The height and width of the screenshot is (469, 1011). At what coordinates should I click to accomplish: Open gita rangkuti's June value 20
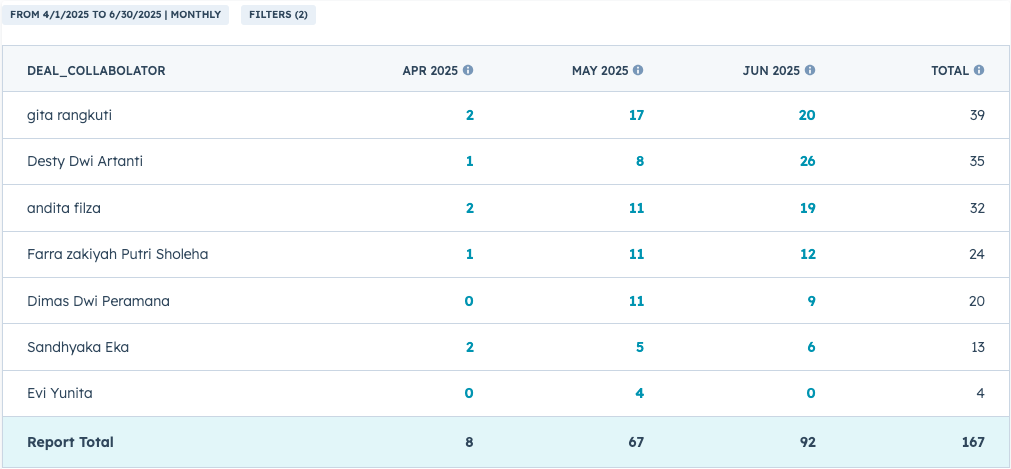click(x=806, y=115)
